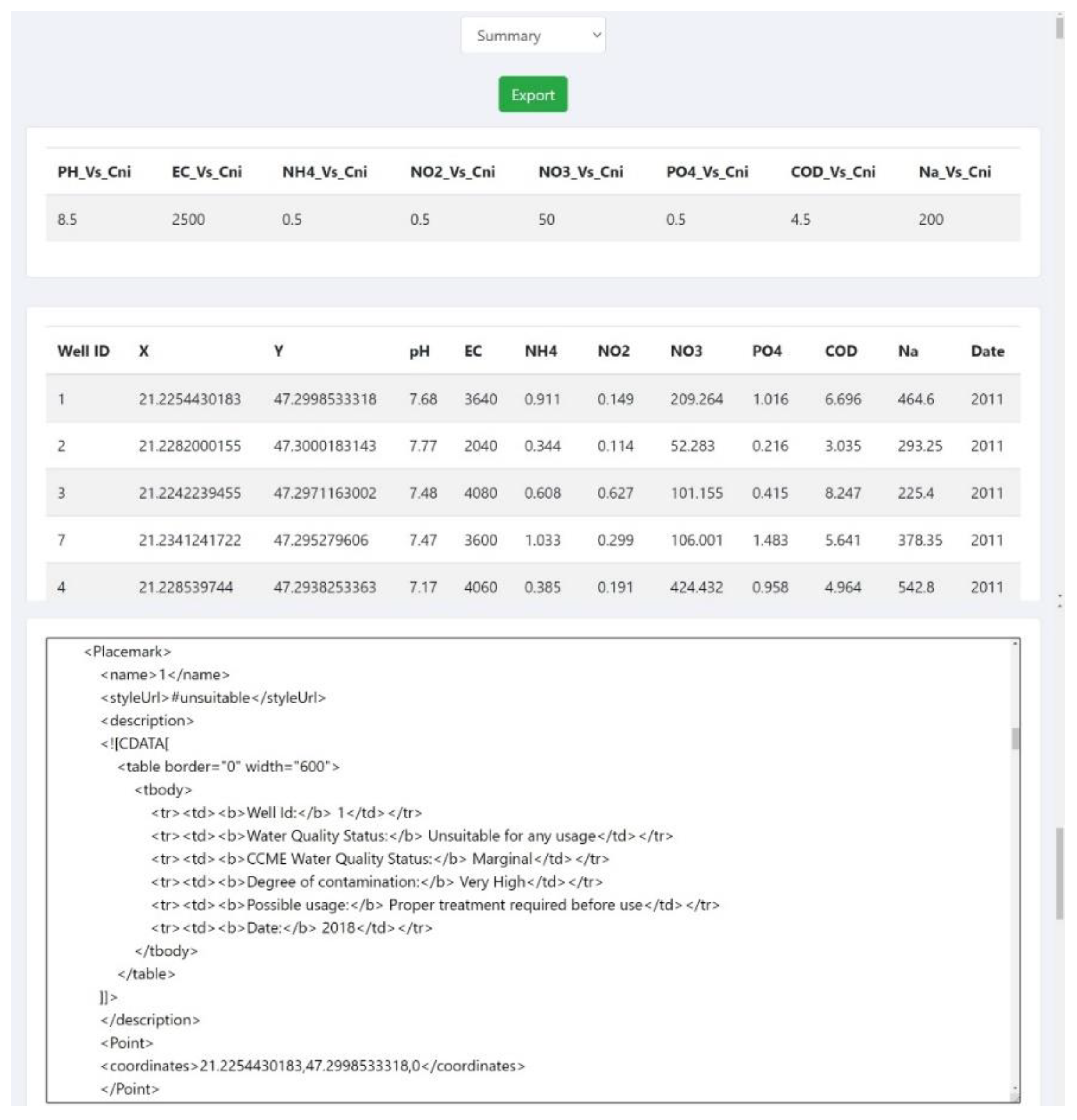This screenshot has height=1120, width=1077.
Task: Select row for Well ID 7
Action: (61, 540)
